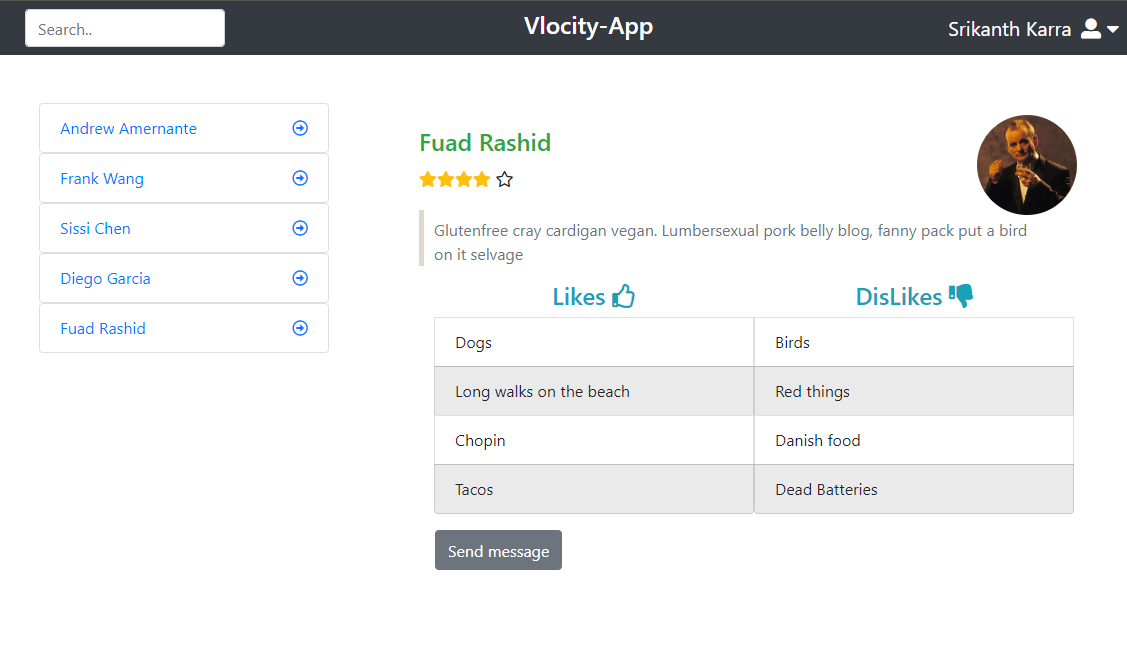Click arrow icon beside Diego Garcia
The width and height of the screenshot is (1127, 651).
pyautogui.click(x=300, y=278)
